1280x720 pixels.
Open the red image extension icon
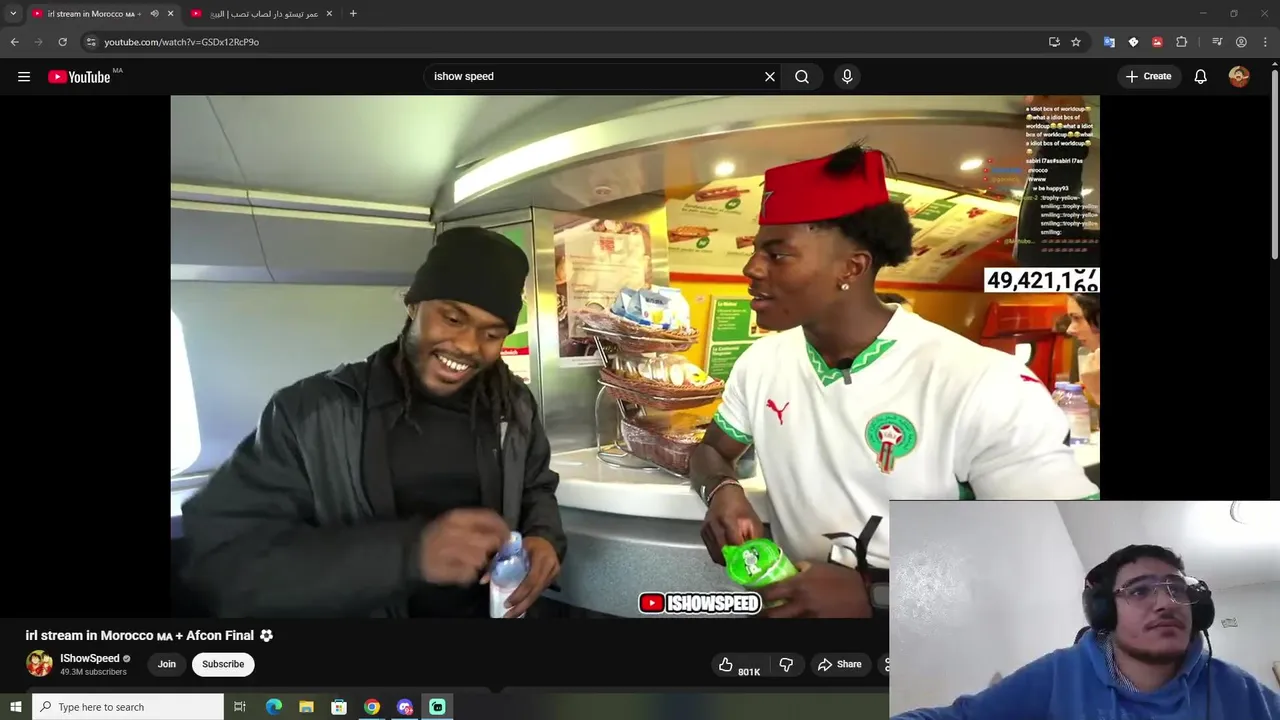click(1157, 42)
